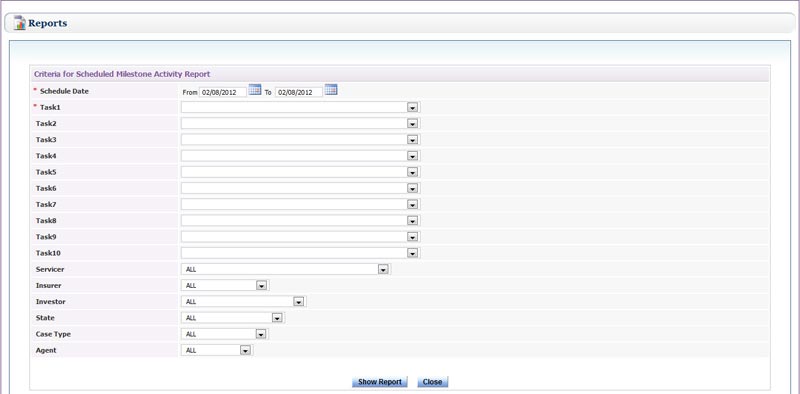Click the State label
Viewport: 800px width, 394px height.
point(45,318)
